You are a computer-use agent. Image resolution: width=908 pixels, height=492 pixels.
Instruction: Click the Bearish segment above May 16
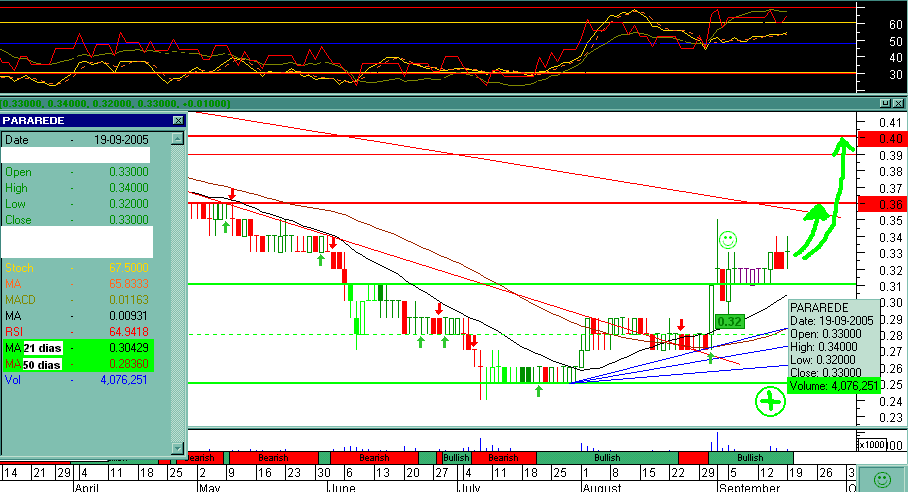pos(273,458)
